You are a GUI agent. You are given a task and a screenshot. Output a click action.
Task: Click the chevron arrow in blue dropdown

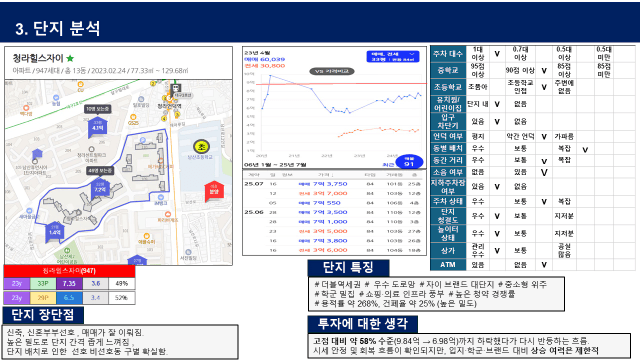(x=411, y=54)
